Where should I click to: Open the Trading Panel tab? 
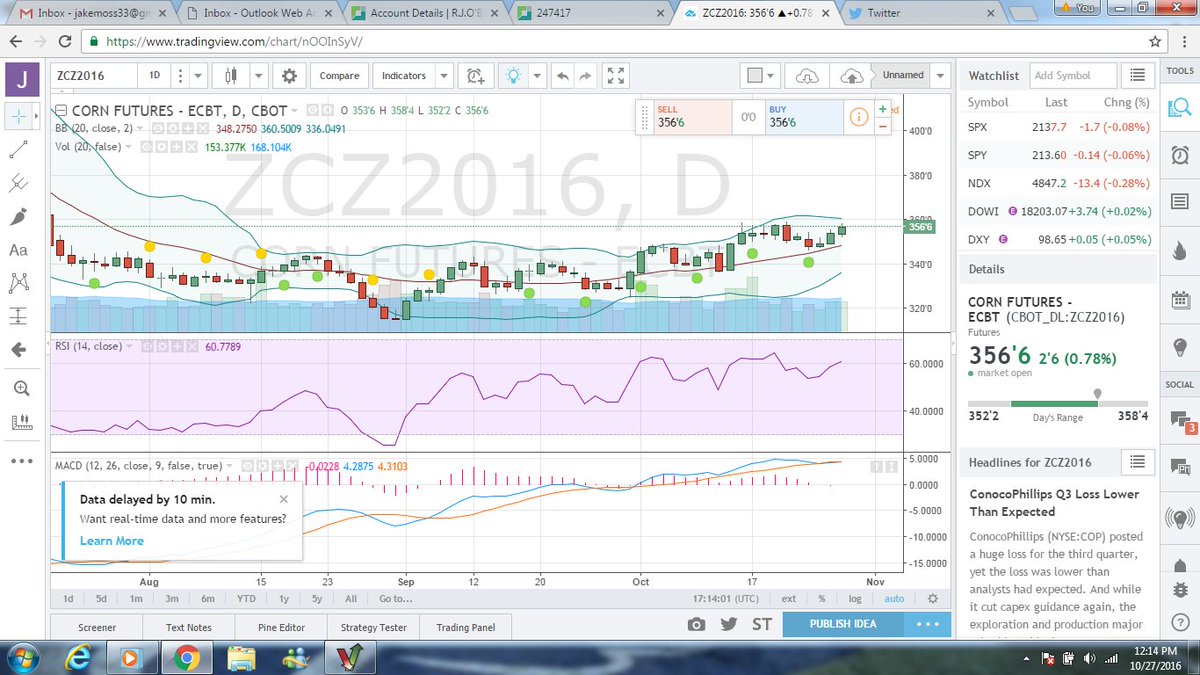pyautogui.click(x=467, y=628)
